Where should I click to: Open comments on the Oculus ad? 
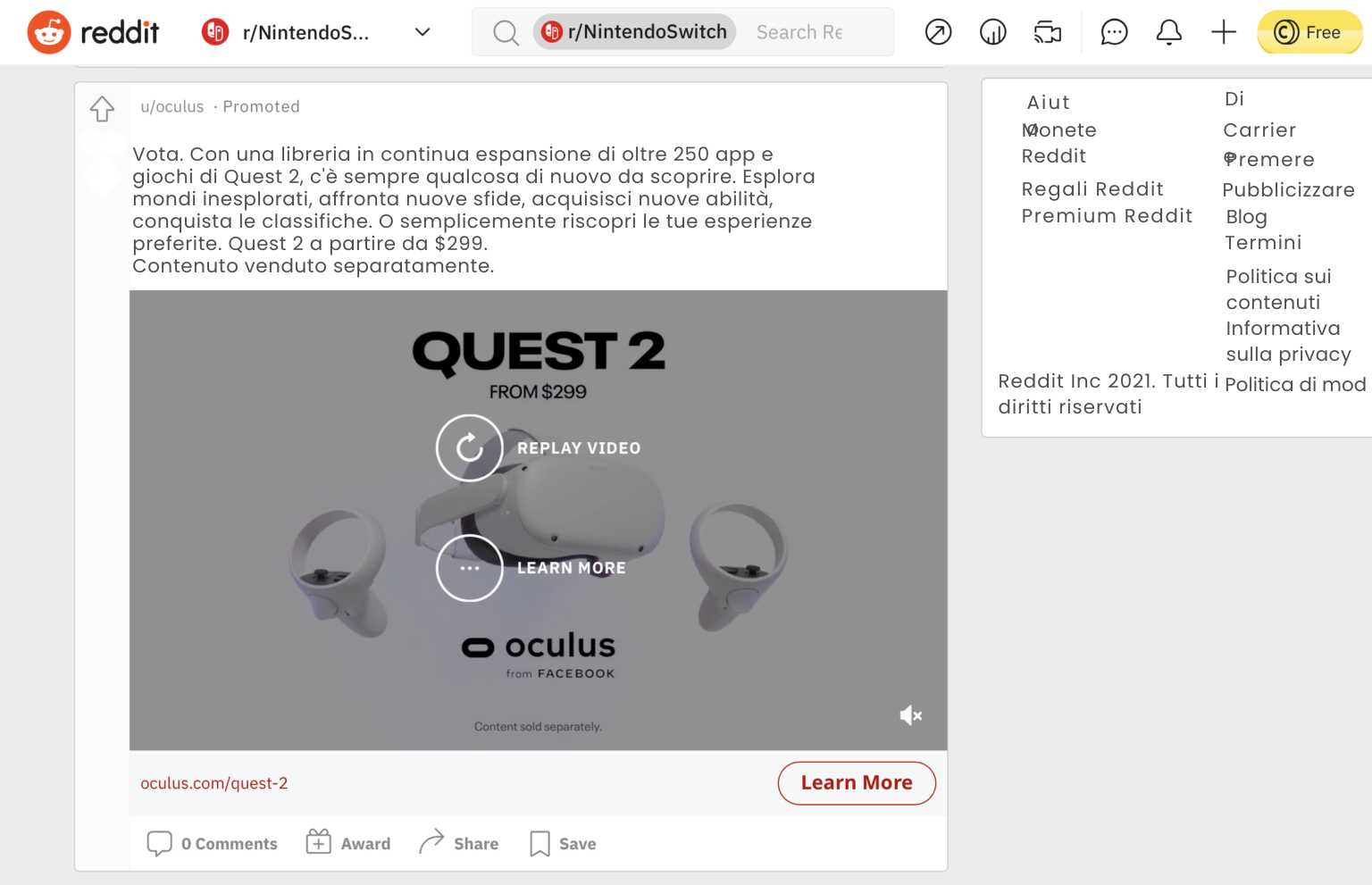[212, 843]
